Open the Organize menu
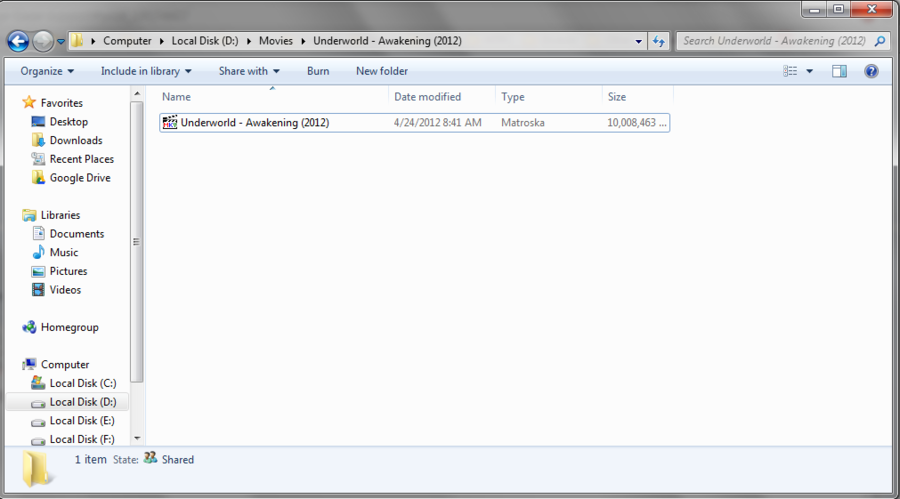The image size is (900, 499). tap(47, 71)
